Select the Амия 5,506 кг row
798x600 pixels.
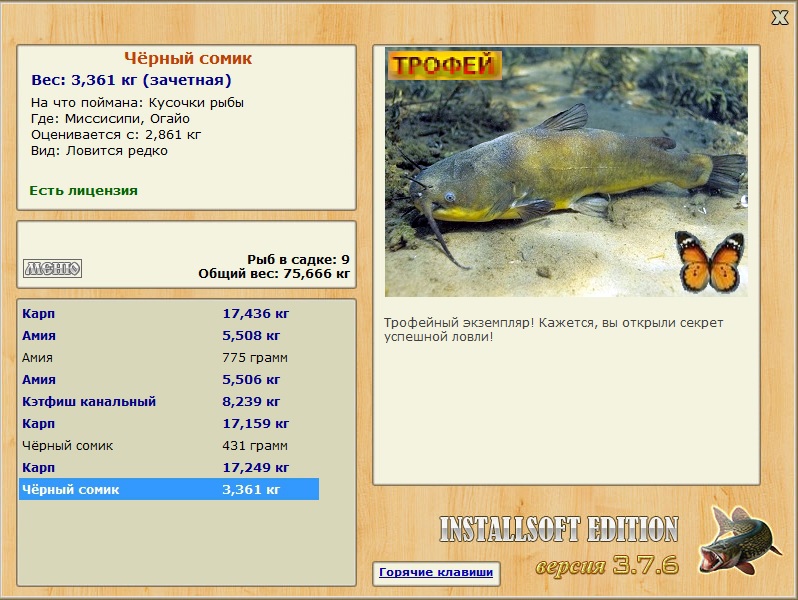tap(169, 379)
